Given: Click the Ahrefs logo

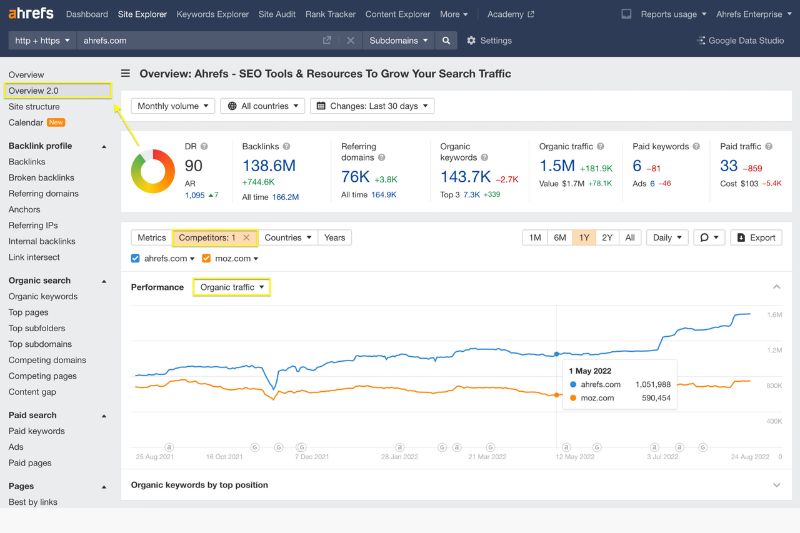Looking at the screenshot, I should point(30,14).
